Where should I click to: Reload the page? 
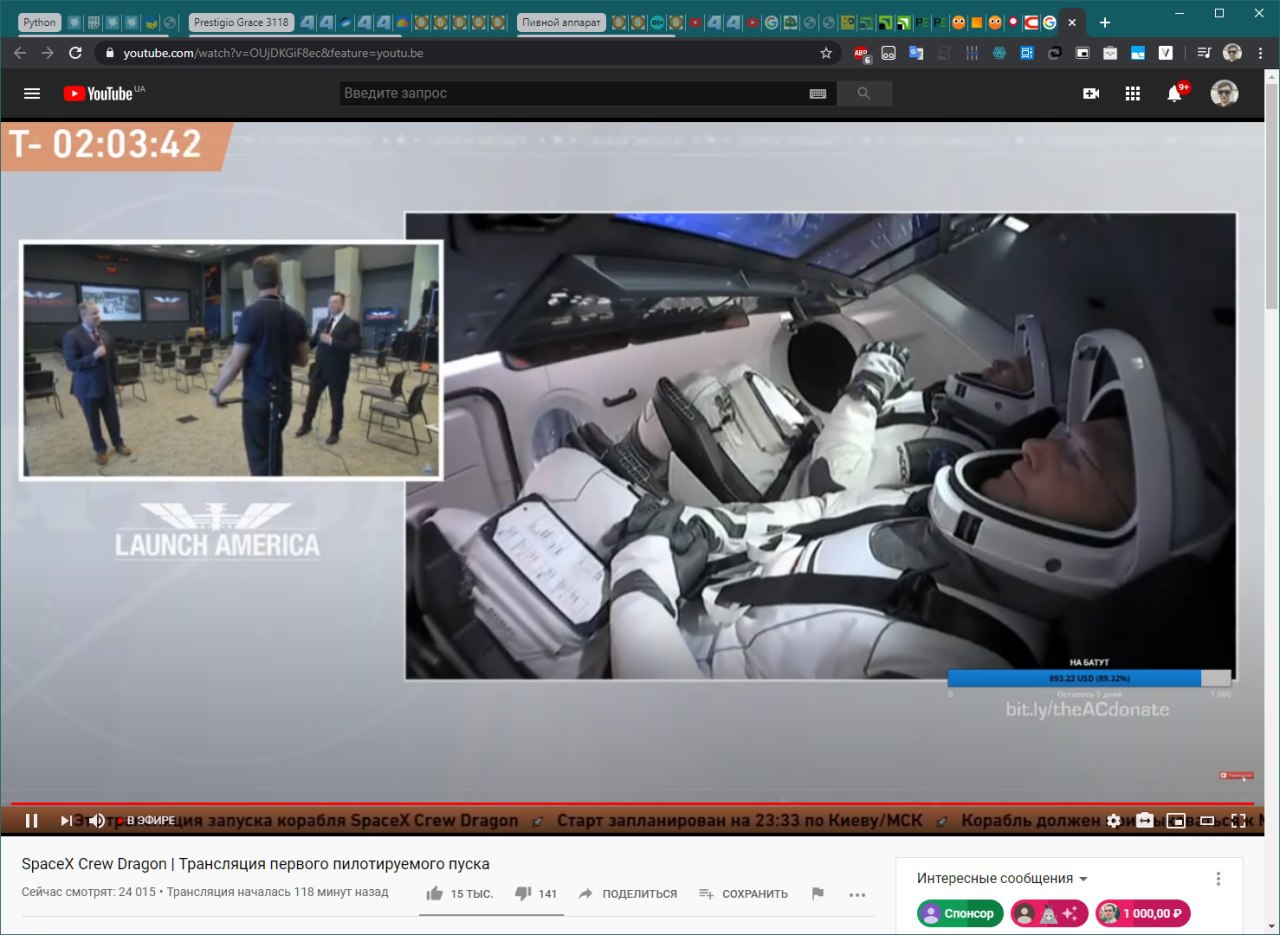pyautogui.click(x=76, y=53)
